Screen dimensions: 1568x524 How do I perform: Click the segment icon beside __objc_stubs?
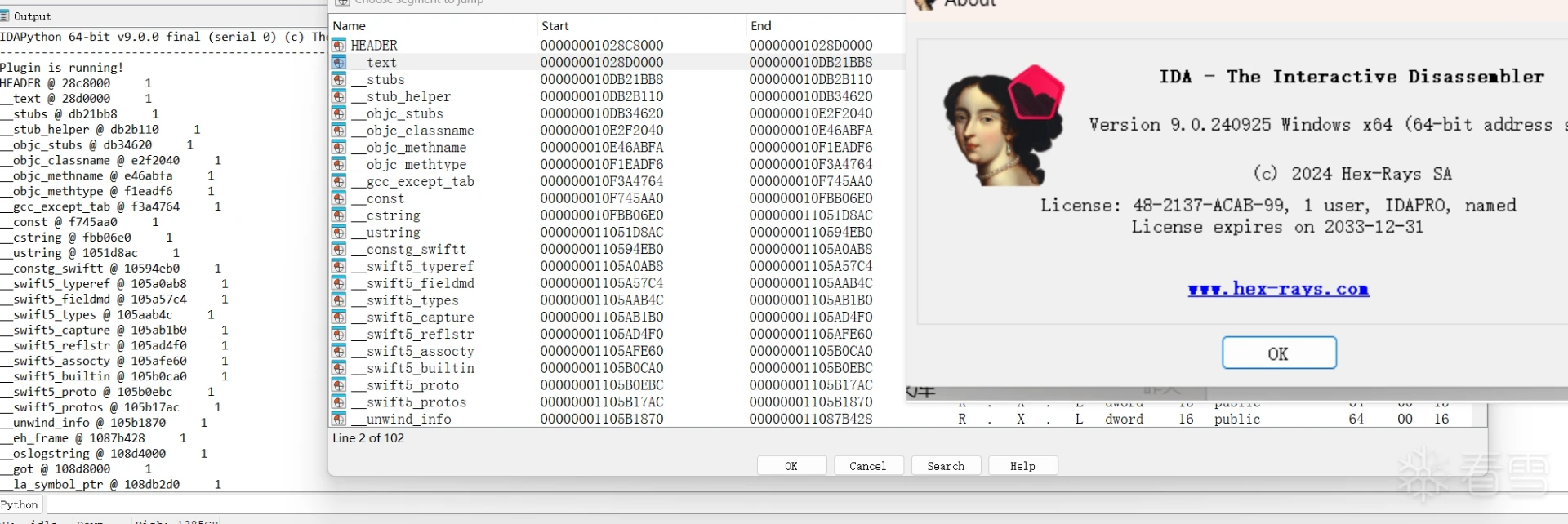[338, 113]
